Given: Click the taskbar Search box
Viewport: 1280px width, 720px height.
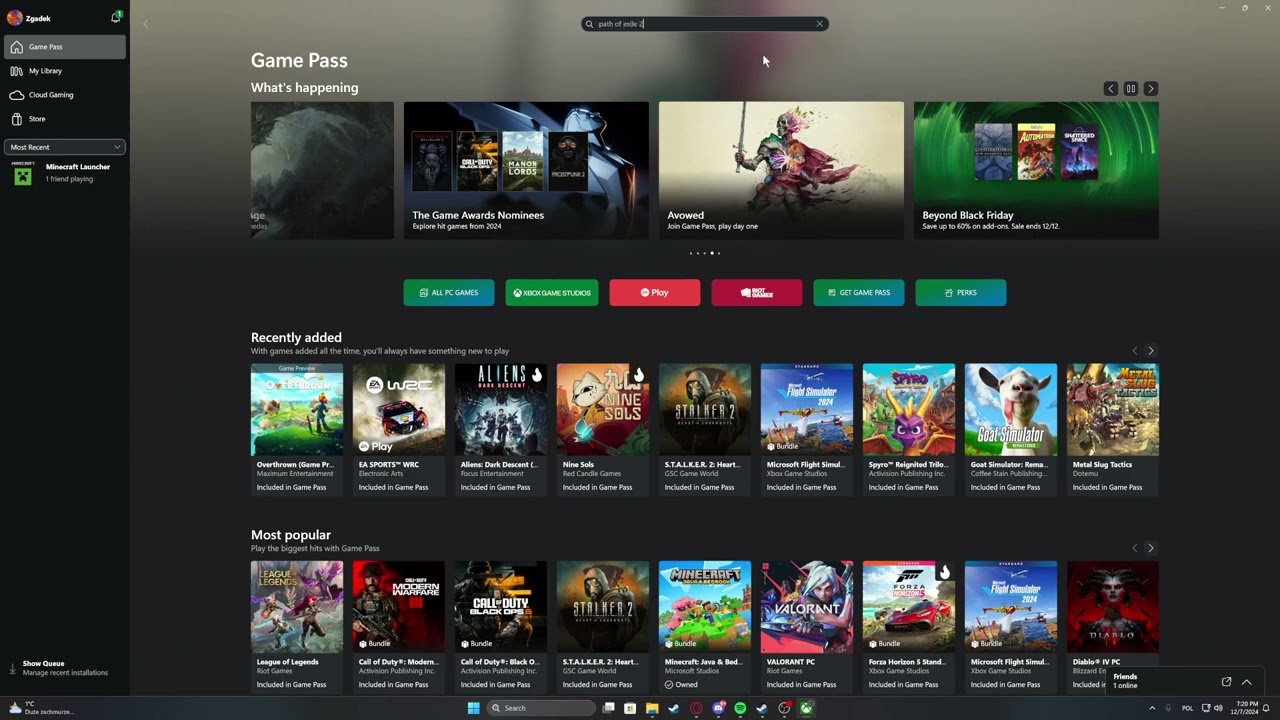Looking at the screenshot, I should click(x=541, y=708).
